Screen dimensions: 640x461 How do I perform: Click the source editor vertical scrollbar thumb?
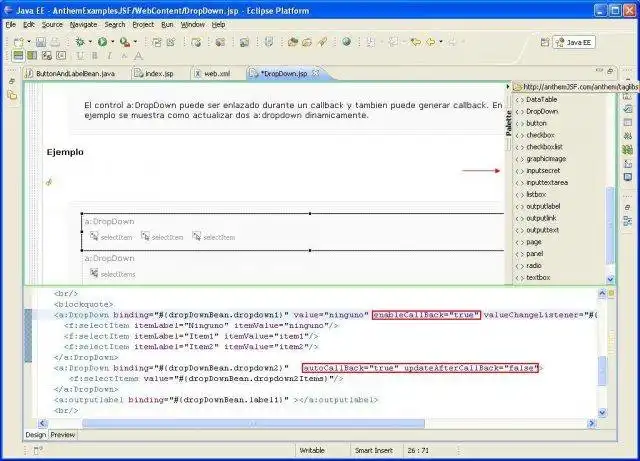pyautogui.click(x=602, y=370)
